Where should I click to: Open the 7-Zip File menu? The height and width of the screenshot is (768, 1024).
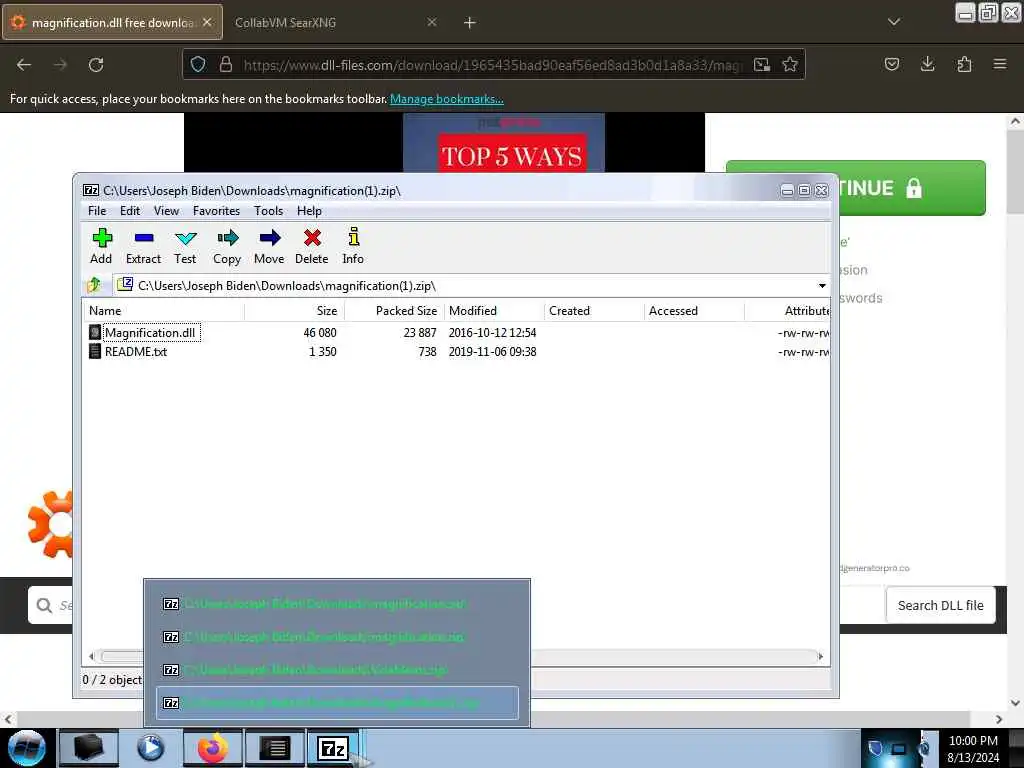click(x=97, y=210)
